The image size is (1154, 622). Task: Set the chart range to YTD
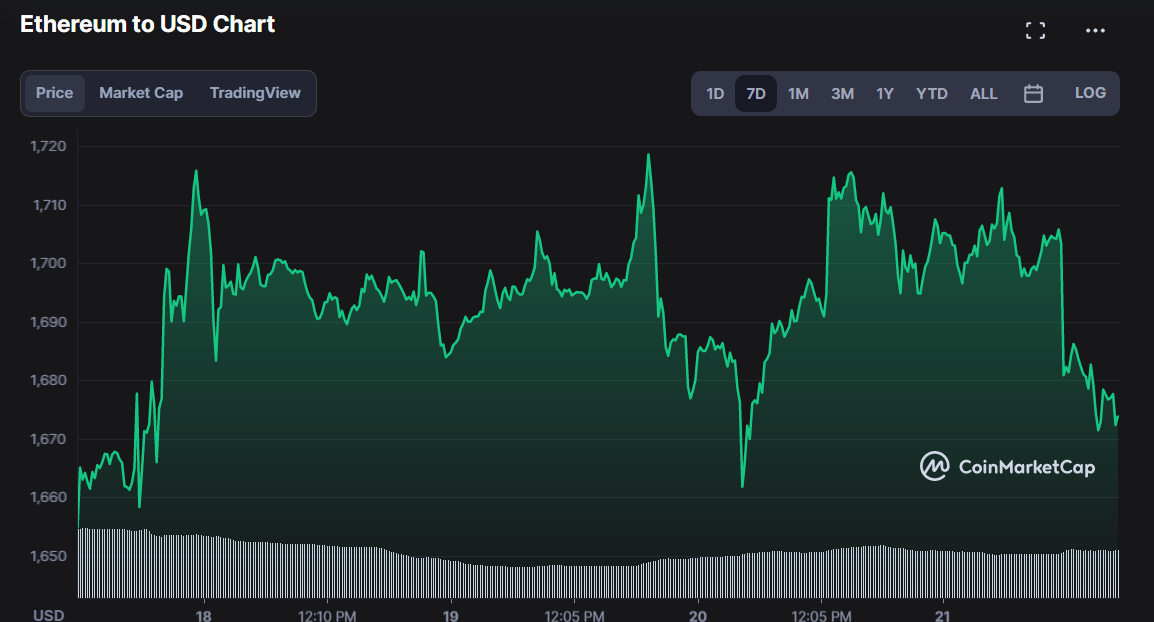[x=932, y=93]
